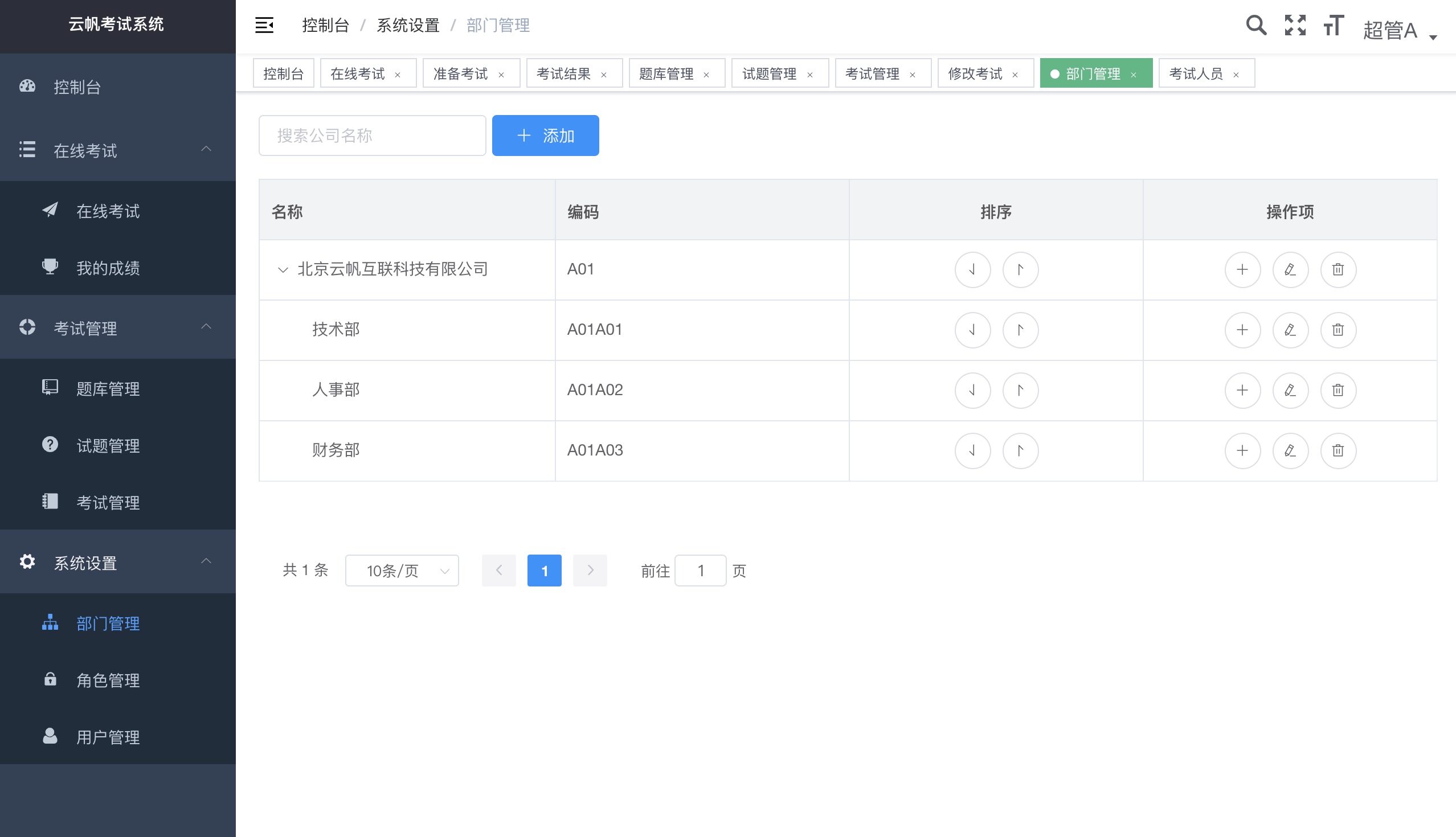The height and width of the screenshot is (837, 1456).
Task: Click the lock icon beside 角色管理
Action: click(50, 680)
